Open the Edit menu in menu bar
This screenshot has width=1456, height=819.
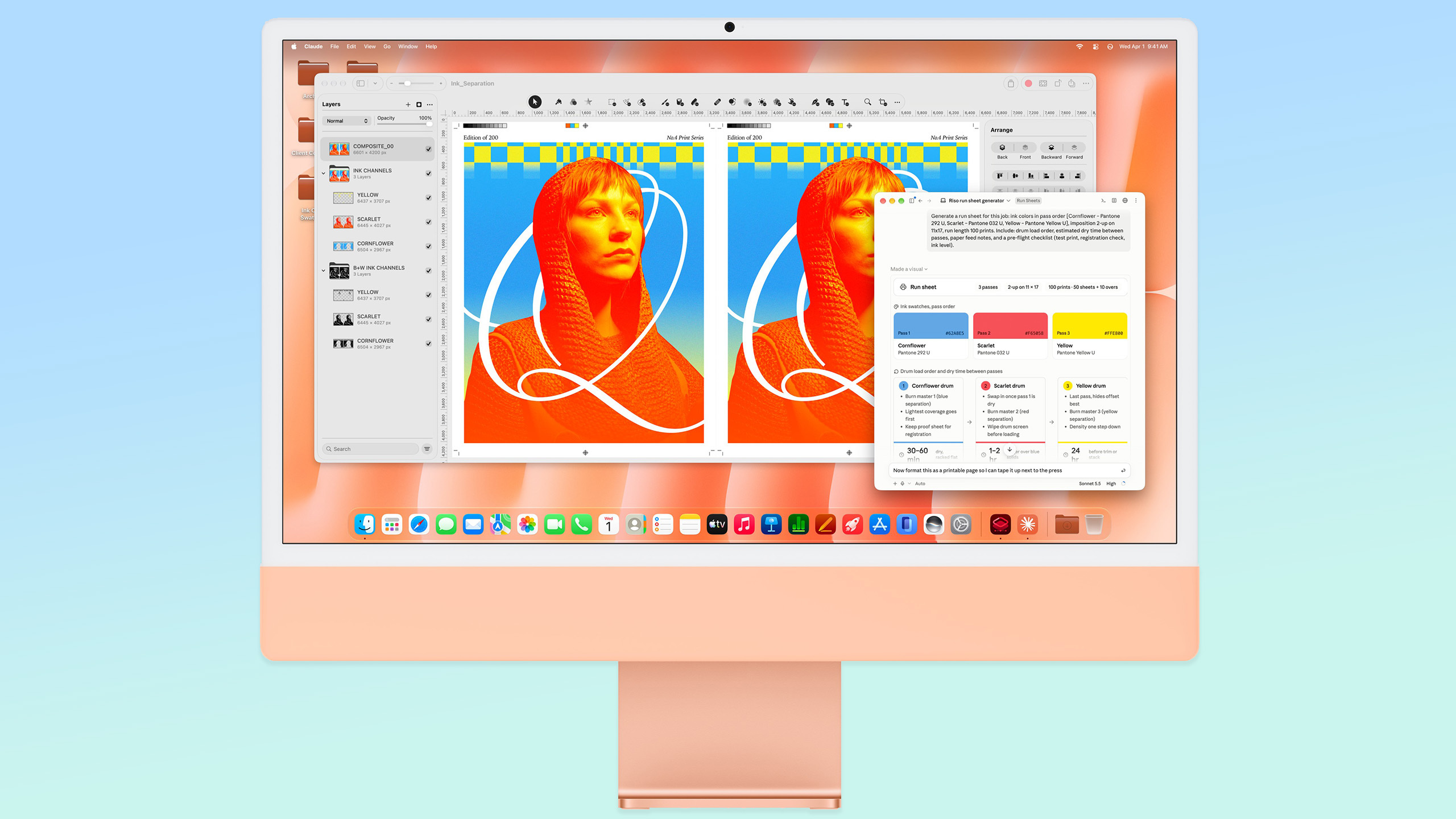click(x=351, y=47)
